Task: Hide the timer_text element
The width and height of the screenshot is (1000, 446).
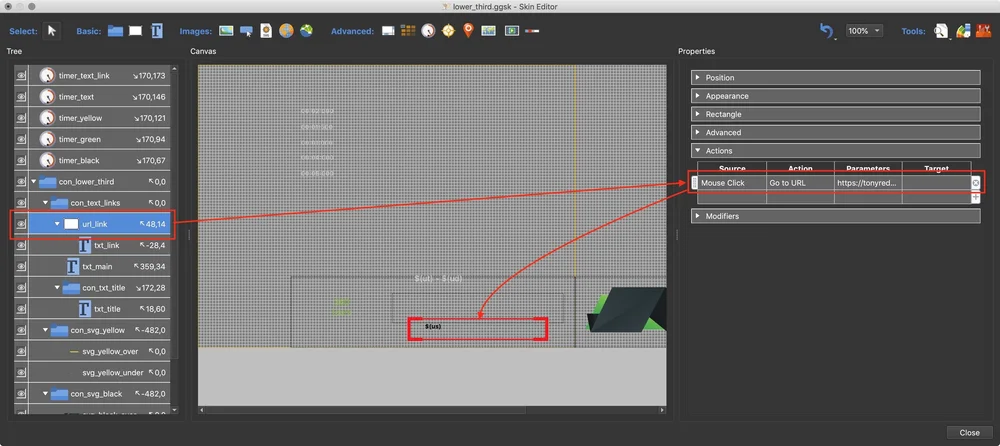Action: (x=21, y=97)
